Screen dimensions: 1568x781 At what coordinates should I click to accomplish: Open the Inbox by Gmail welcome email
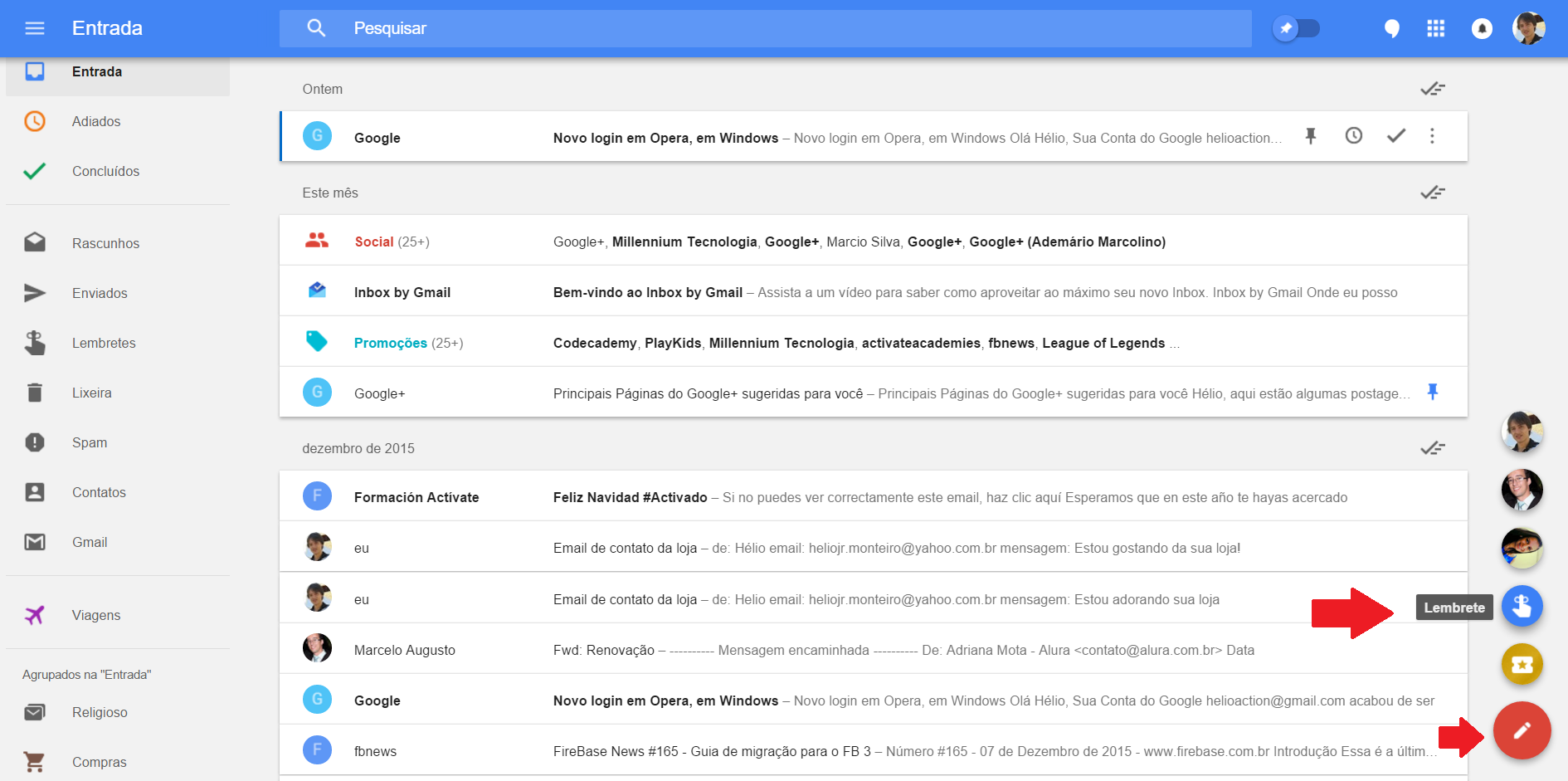[874, 291]
